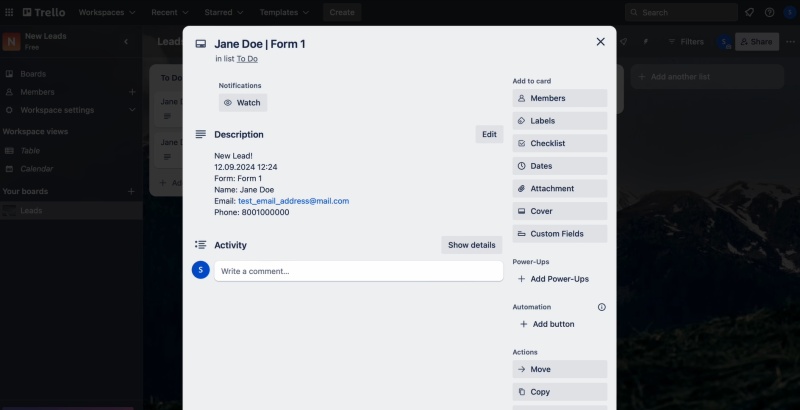Open the Recent dropdown in header

pyautogui.click(x=170, y=12)
